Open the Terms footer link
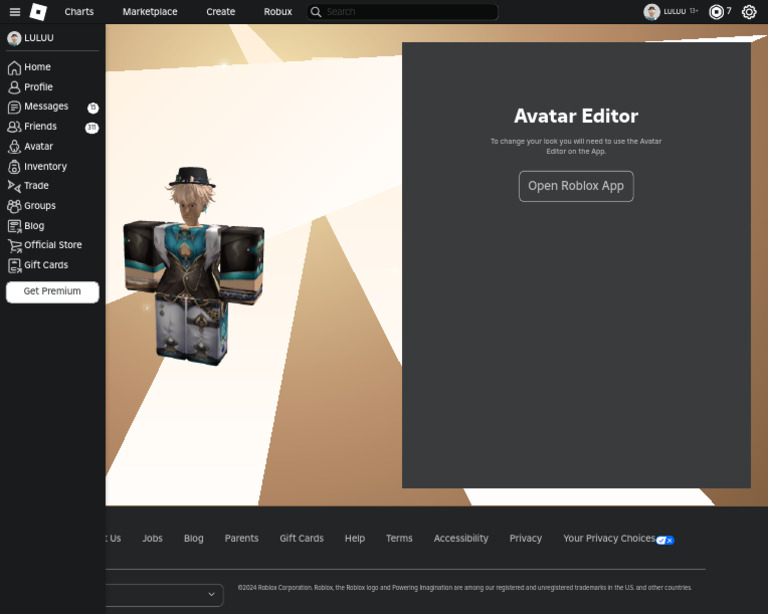 point(399,538)
